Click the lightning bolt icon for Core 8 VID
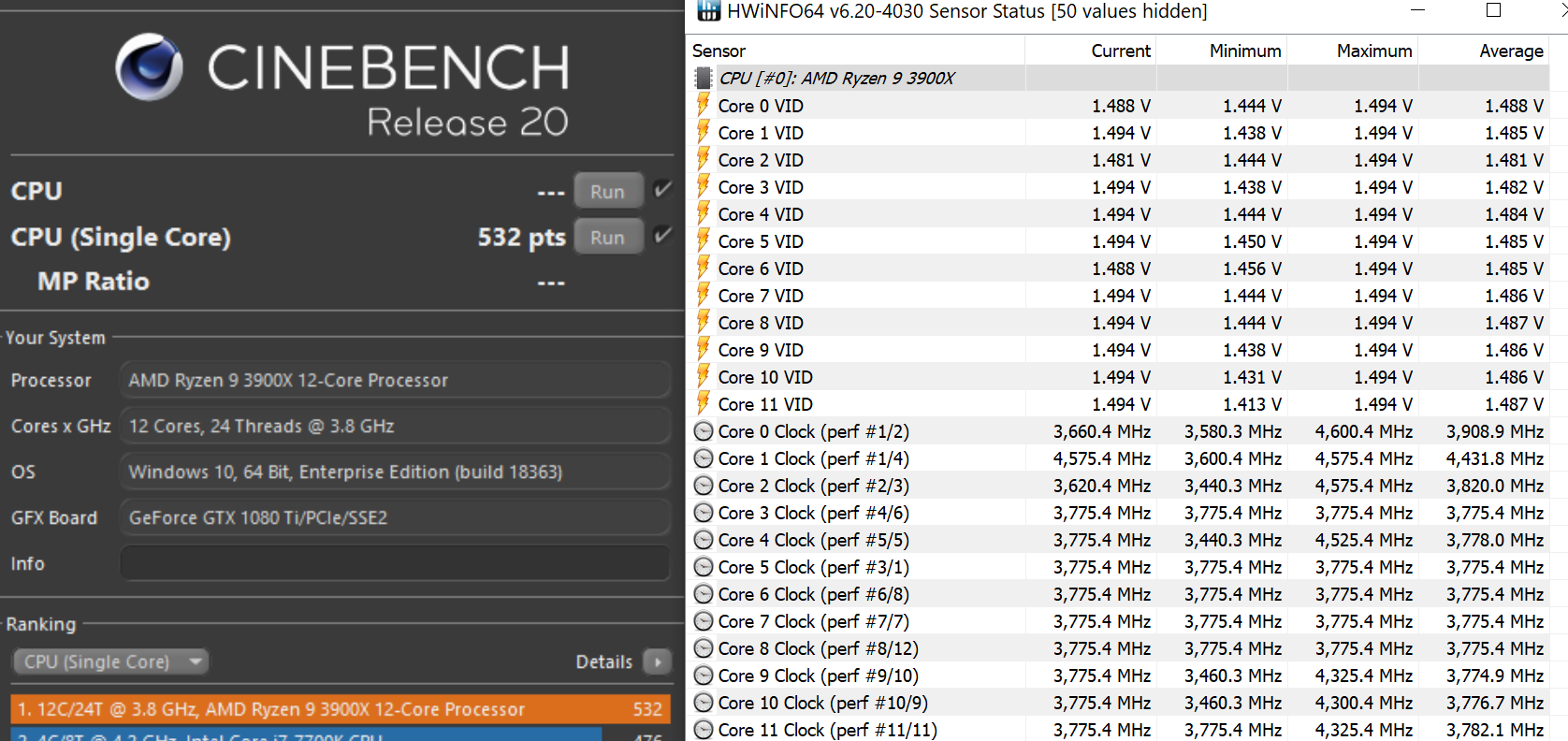Screen dimensions: 1568x741 [x=704, y=322]
